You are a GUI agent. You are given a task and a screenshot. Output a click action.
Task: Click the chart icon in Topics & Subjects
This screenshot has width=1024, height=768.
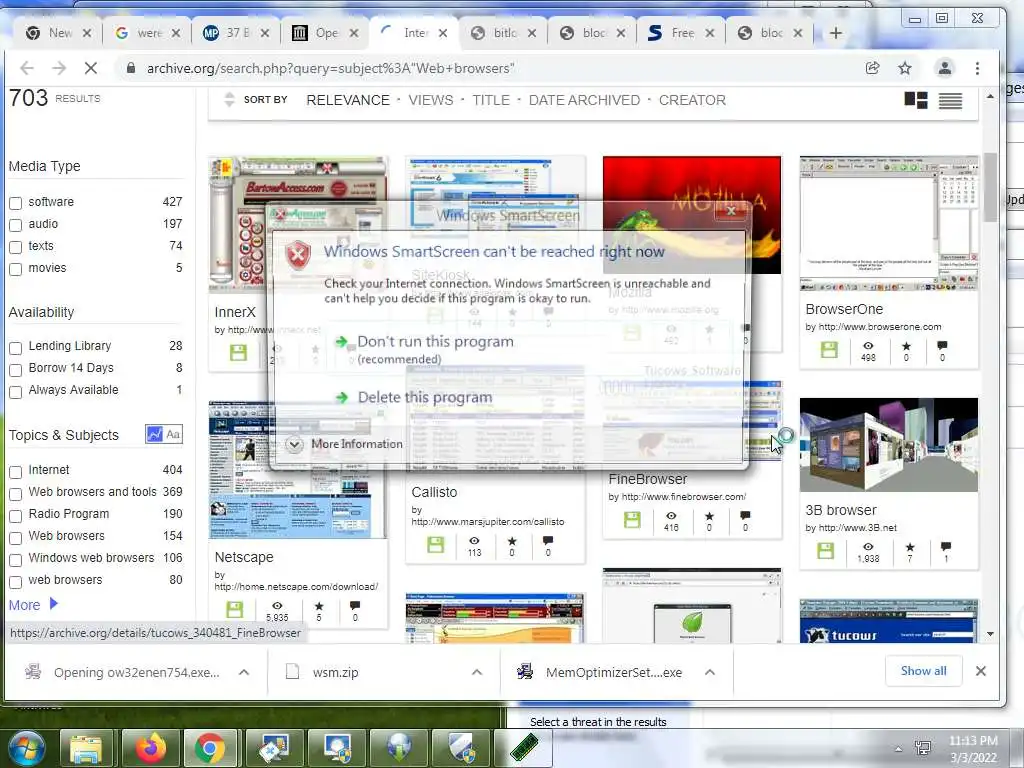pos(154,434)
